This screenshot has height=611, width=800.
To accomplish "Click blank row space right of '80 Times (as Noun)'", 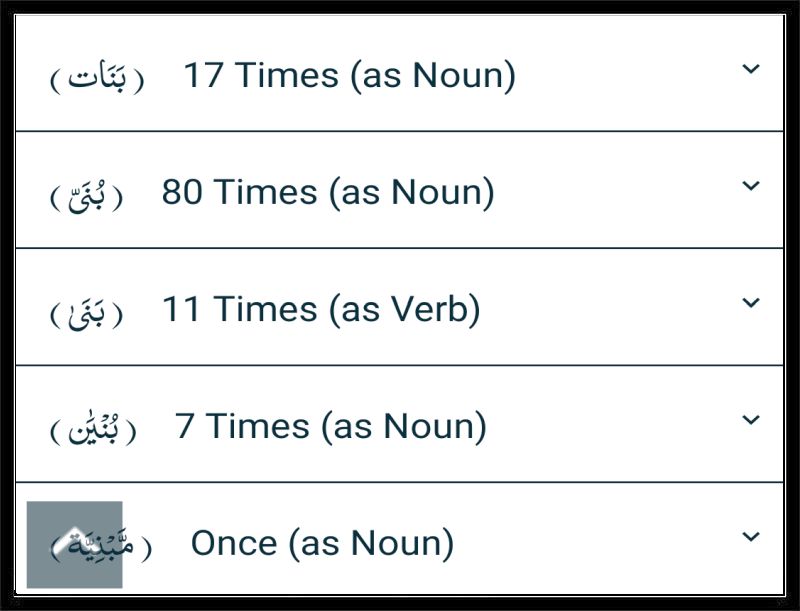I will click(617, 190).
